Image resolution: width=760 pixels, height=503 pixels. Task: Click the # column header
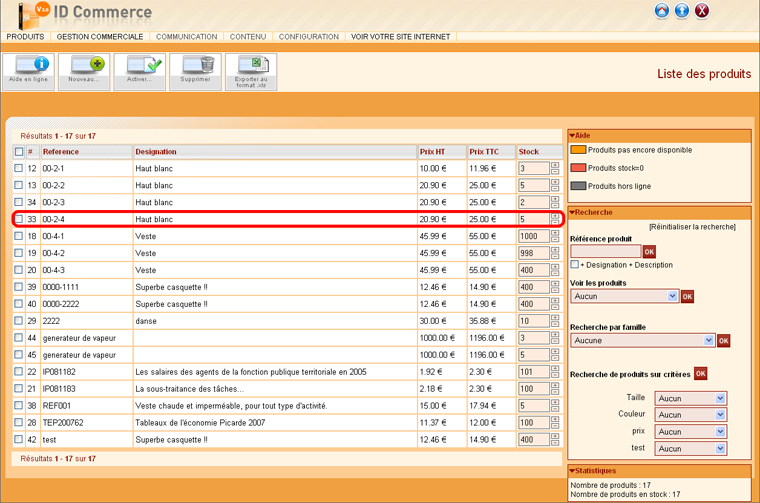click(30, 152)
